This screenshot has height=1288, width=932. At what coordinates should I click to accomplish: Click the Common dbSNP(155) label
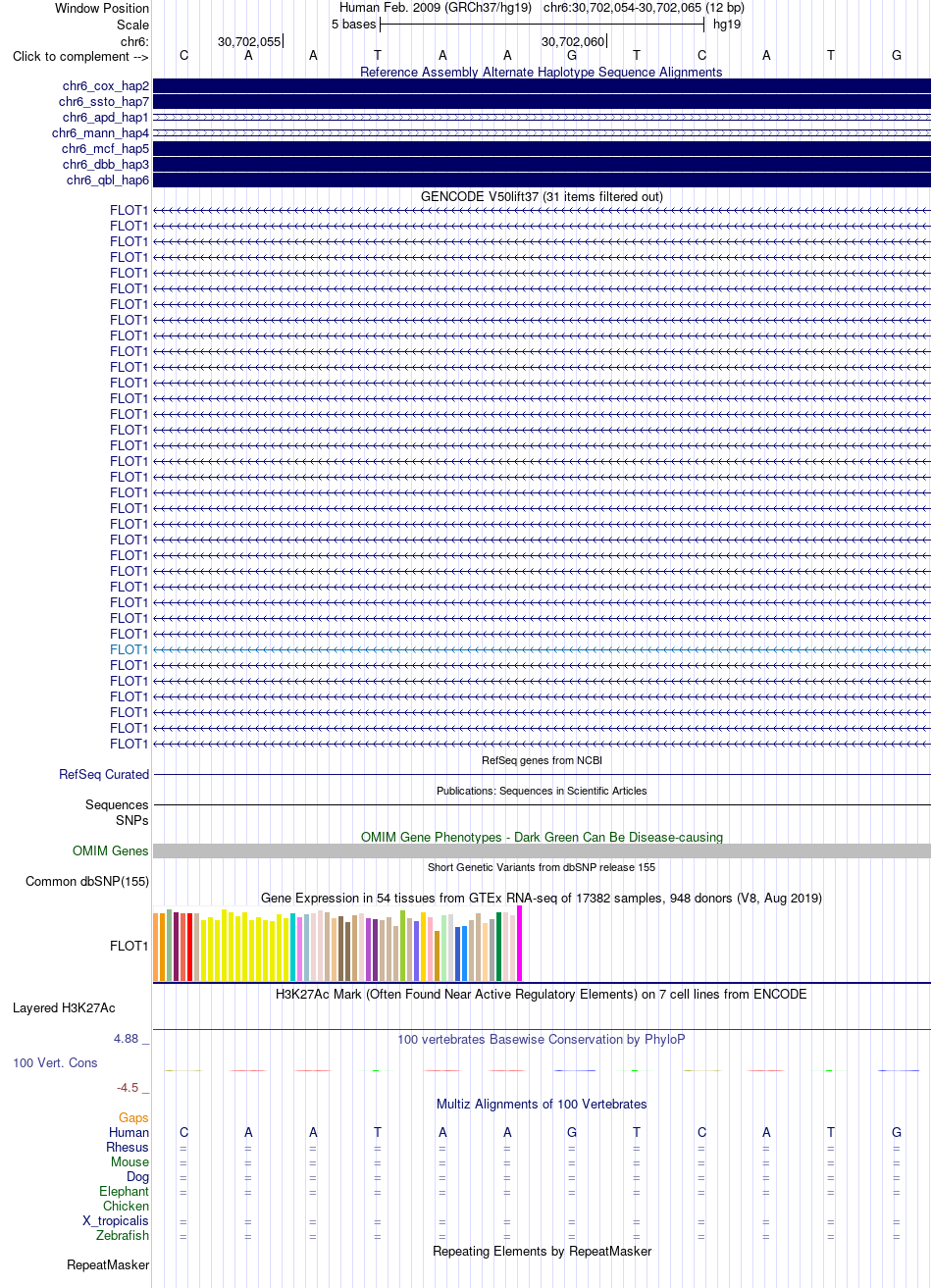(87, 882)
